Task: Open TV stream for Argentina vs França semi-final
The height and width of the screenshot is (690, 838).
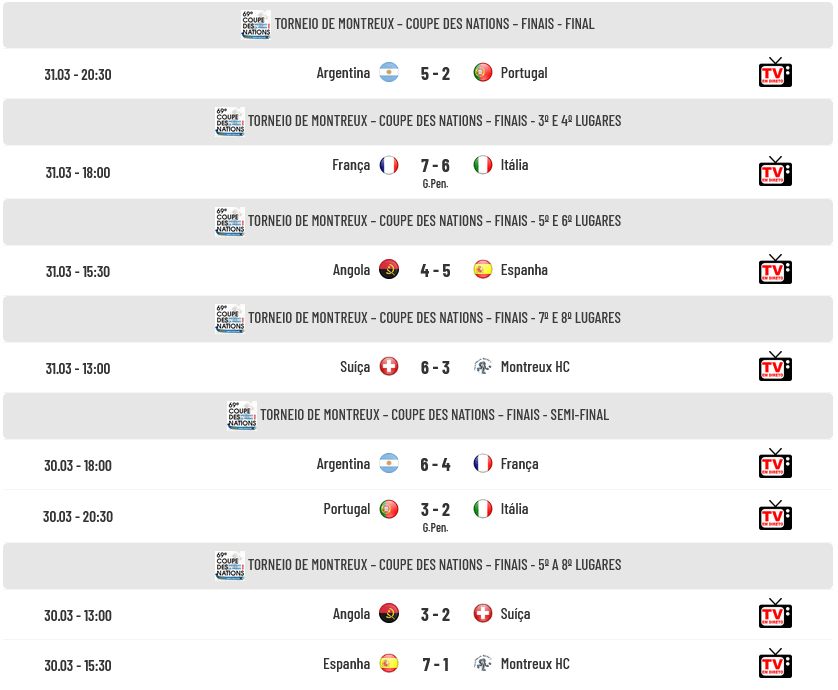Action: [x=775, y=463]
